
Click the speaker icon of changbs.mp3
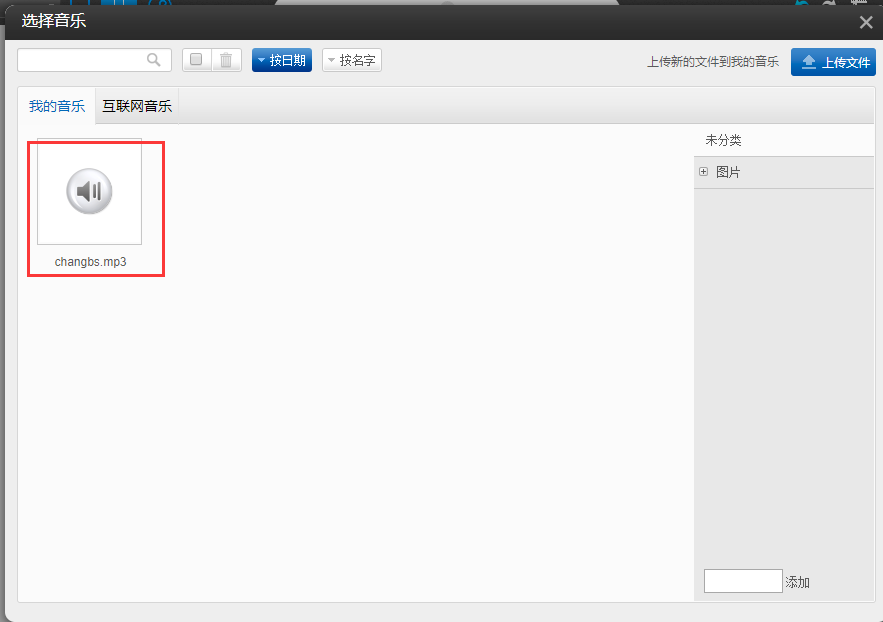click(89, 191)
